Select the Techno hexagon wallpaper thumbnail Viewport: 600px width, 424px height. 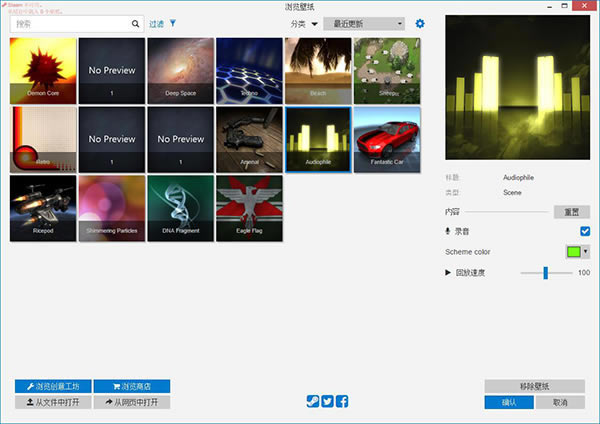point(249,71)
